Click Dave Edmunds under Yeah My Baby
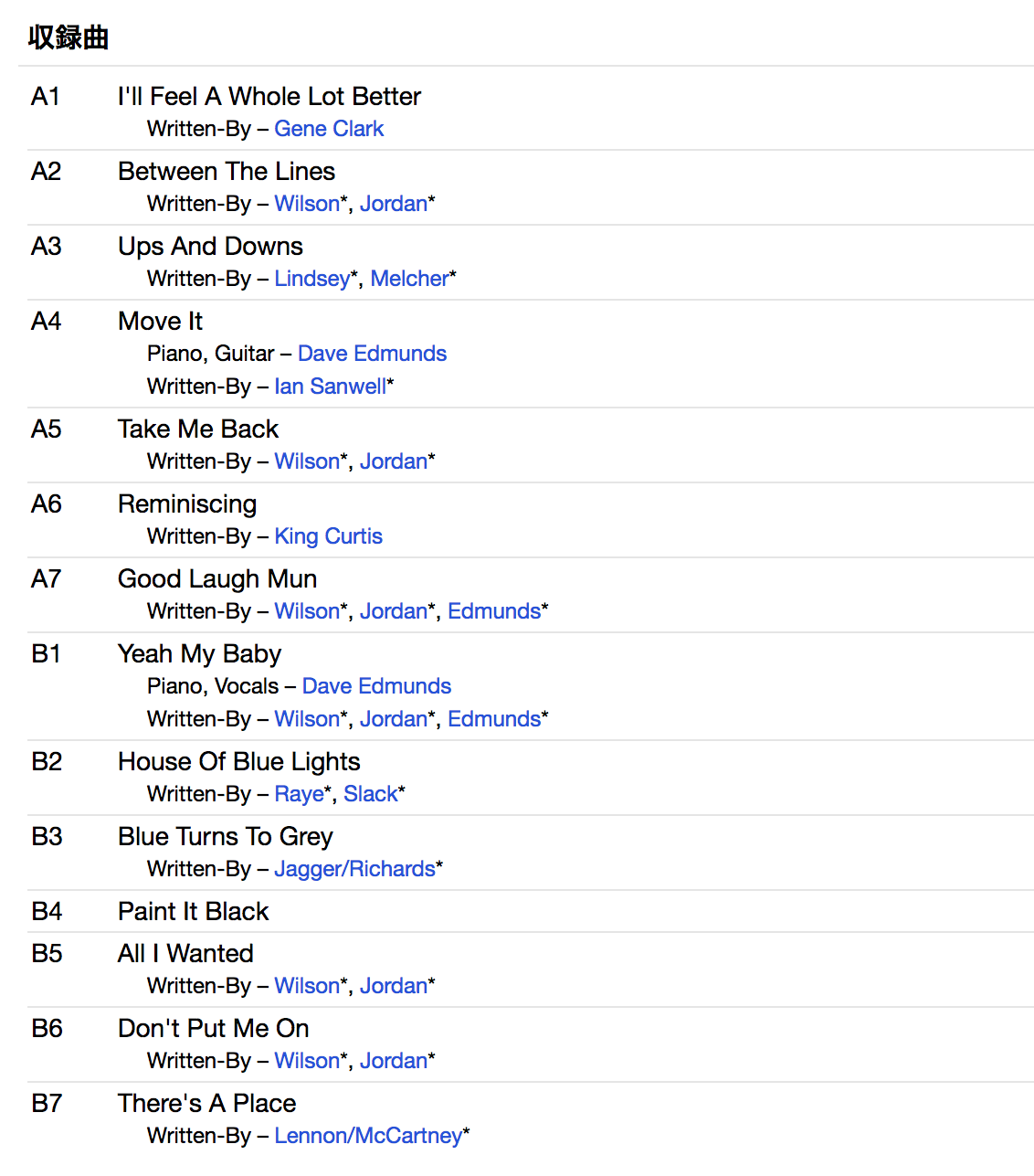This screenshot has height=1176, width=1034. point(376,686)
